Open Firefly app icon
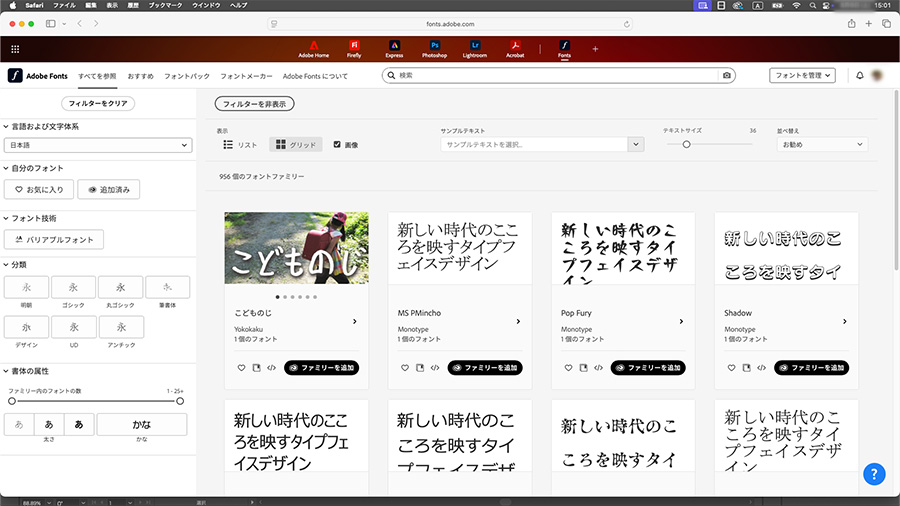This screenshot has height=506, width=900. pos(354,49)
